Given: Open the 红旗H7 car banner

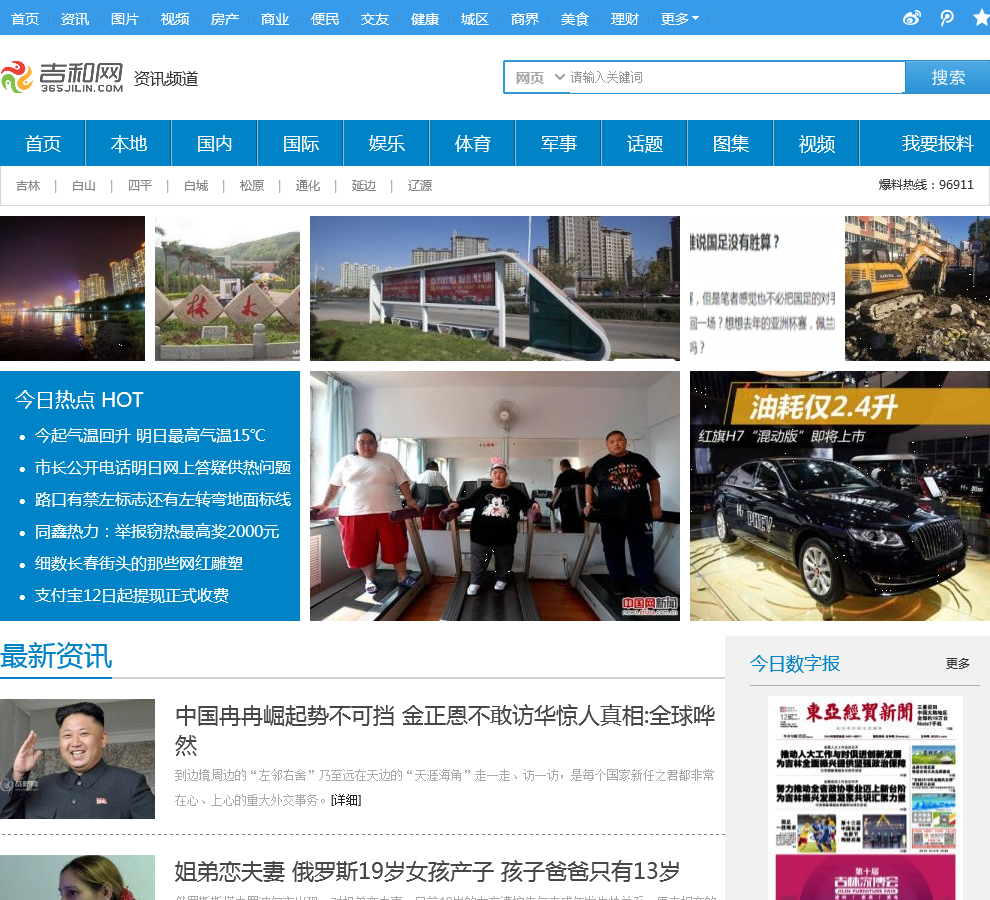Looking at the screenshot, I should pos(840,496).
